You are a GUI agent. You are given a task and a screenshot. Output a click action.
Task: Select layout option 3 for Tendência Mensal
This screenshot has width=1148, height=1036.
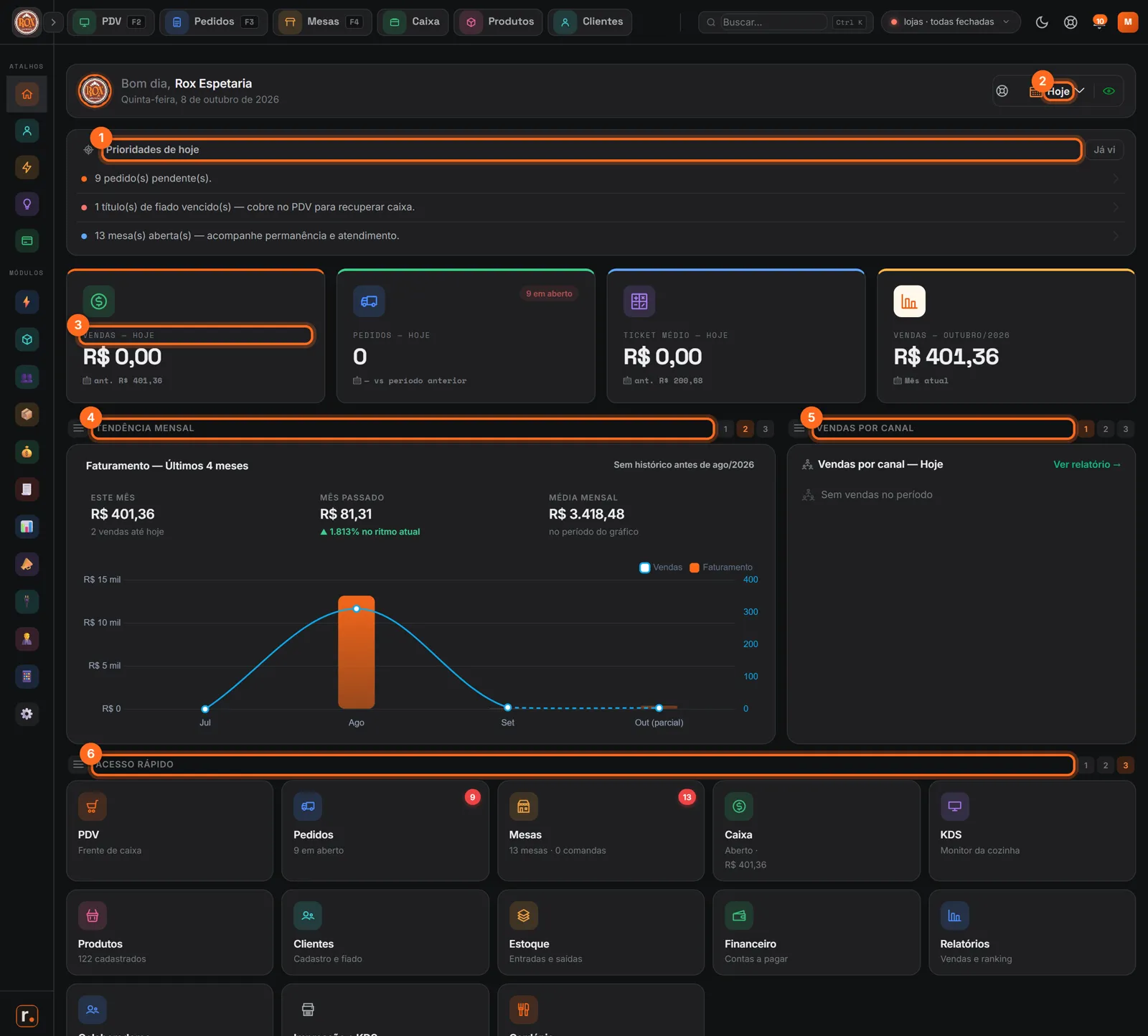pyautogui.click(x=766, y=429)
